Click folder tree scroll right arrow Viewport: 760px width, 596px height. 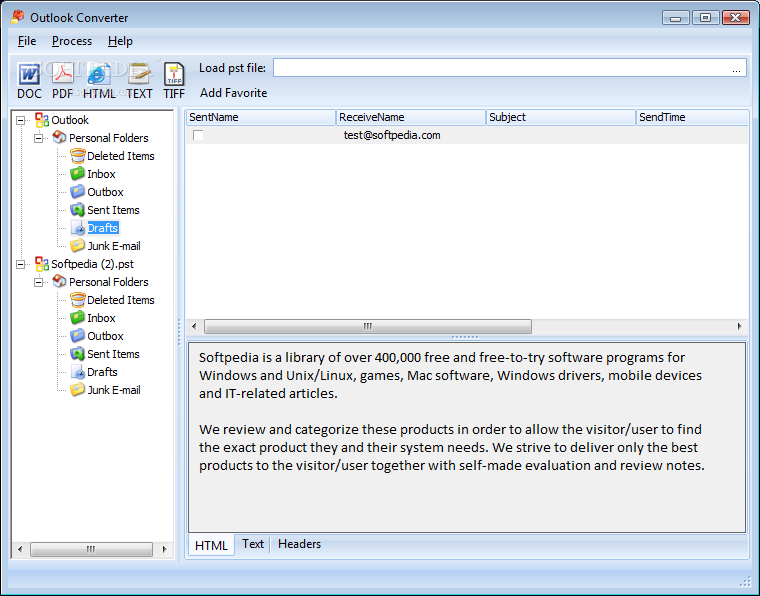164,549
